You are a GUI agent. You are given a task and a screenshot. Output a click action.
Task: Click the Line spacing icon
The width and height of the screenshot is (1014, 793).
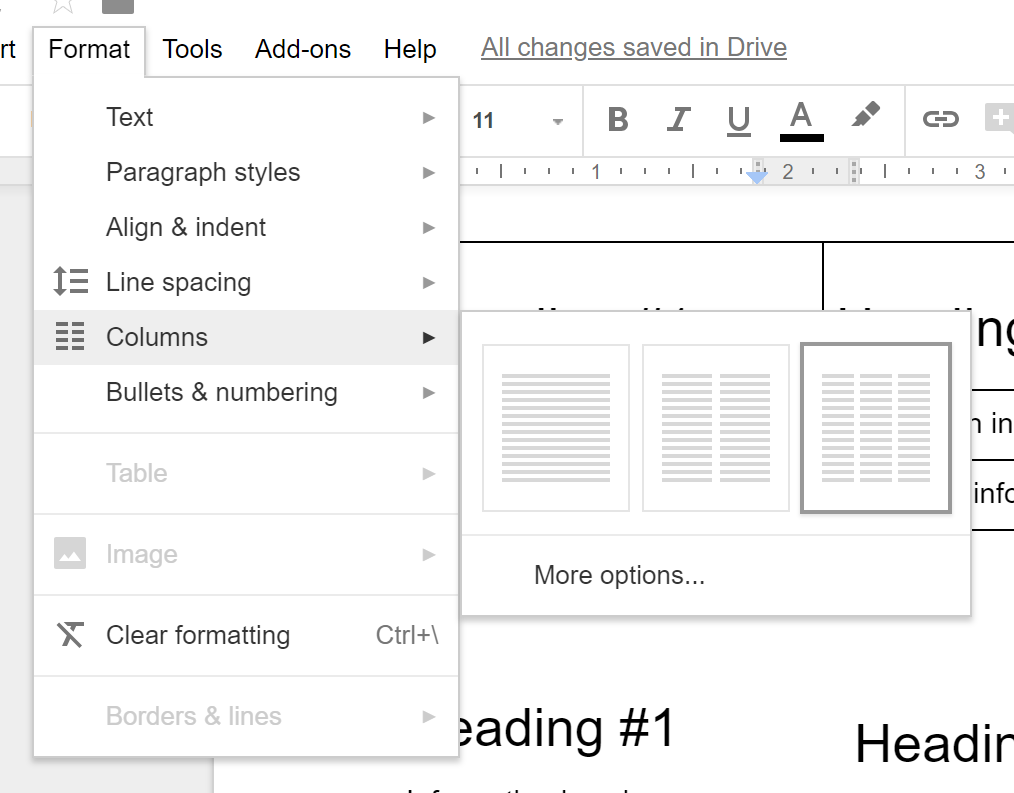(71, 281)
